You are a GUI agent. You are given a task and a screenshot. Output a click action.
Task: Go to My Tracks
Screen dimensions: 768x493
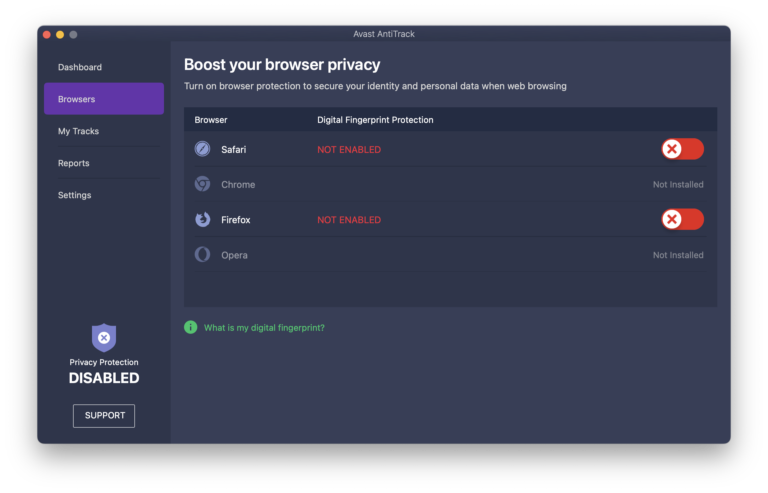click(x=78, y=131)
